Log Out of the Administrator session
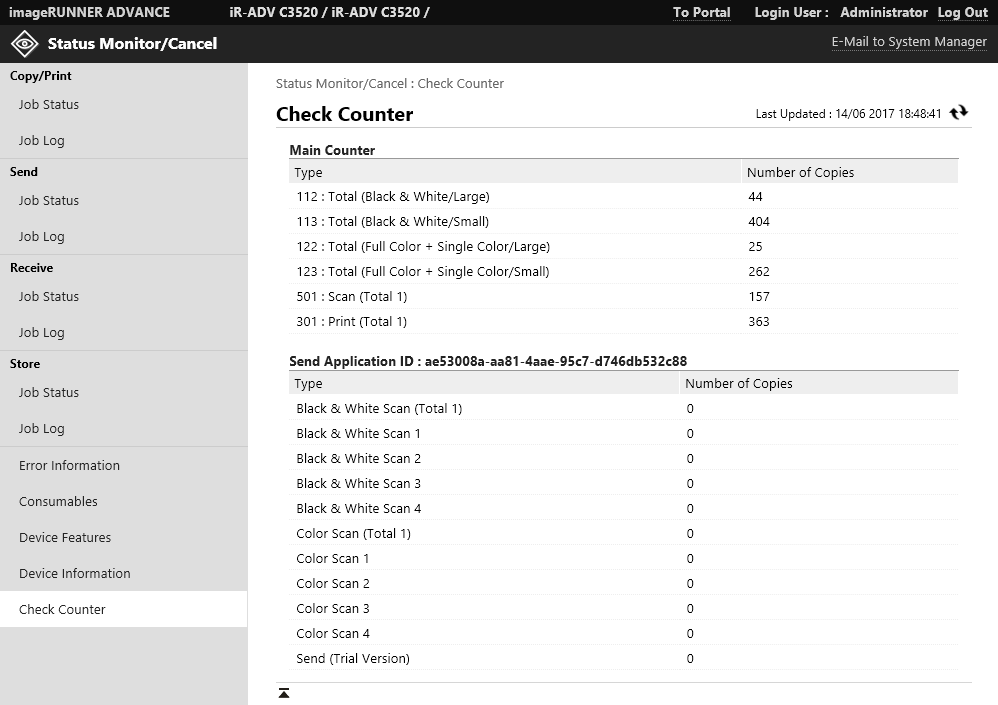The width and height of the screenshot is (998, 705). point(962,13)
